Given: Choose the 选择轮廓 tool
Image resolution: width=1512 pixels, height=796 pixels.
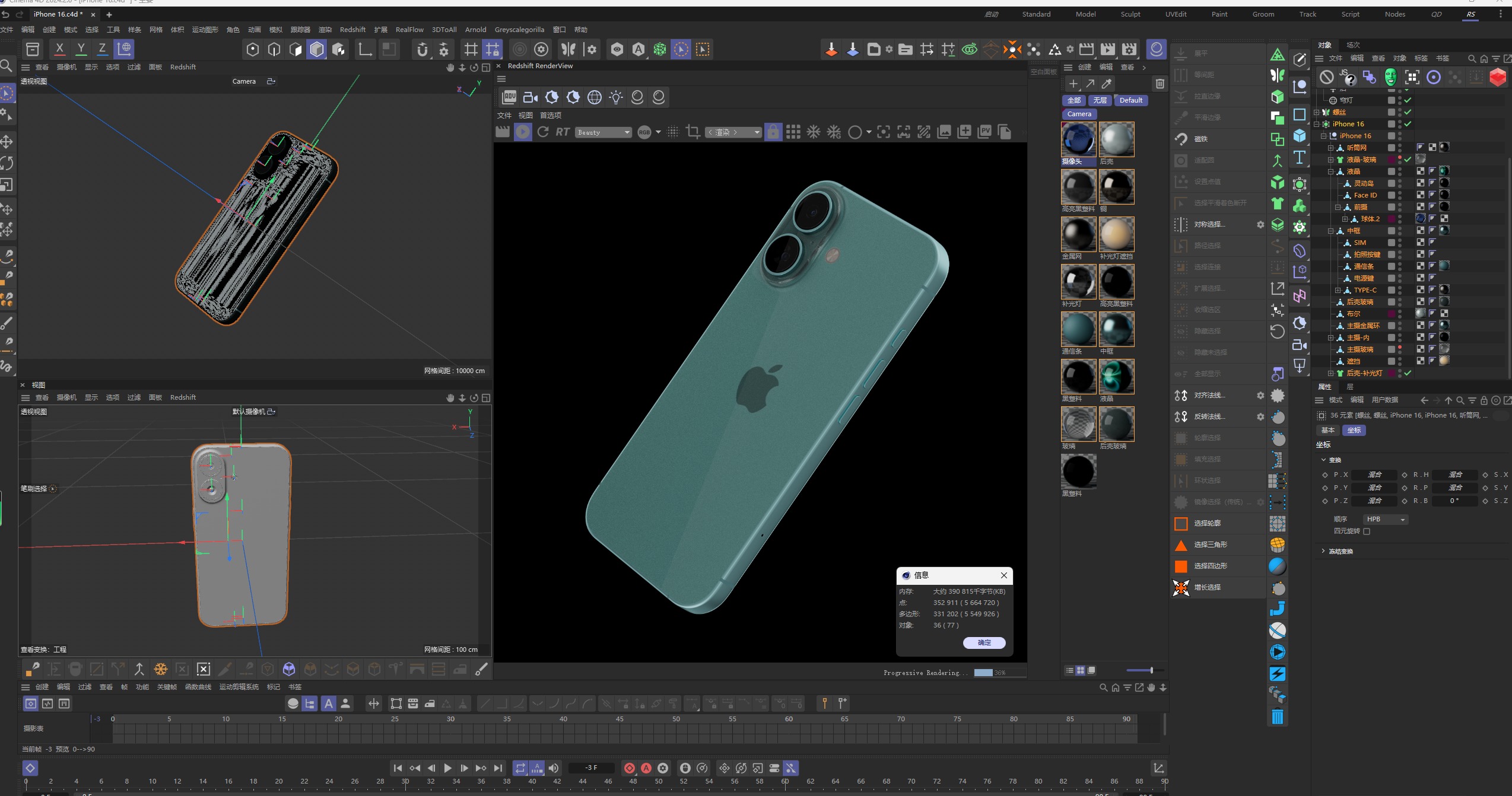Looking at the screenshot, I should click(x=1218, y=523).
